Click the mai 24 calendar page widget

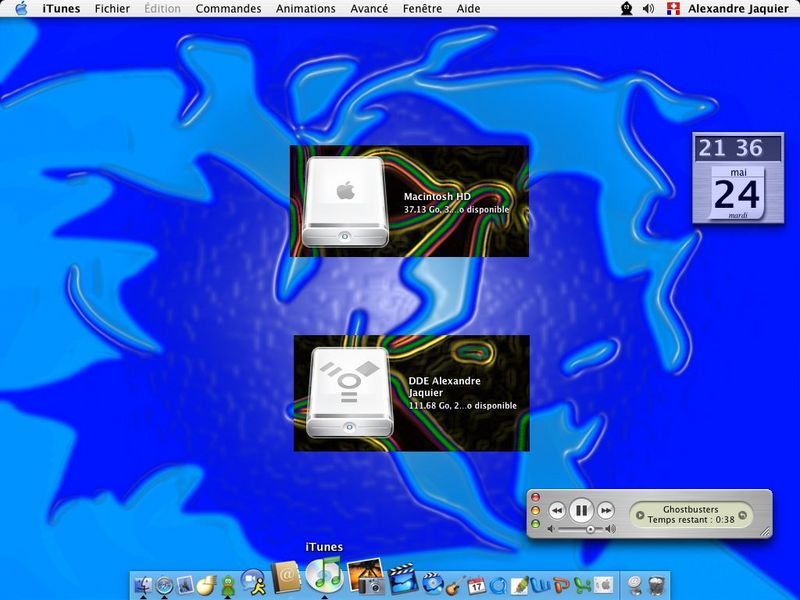738,193
